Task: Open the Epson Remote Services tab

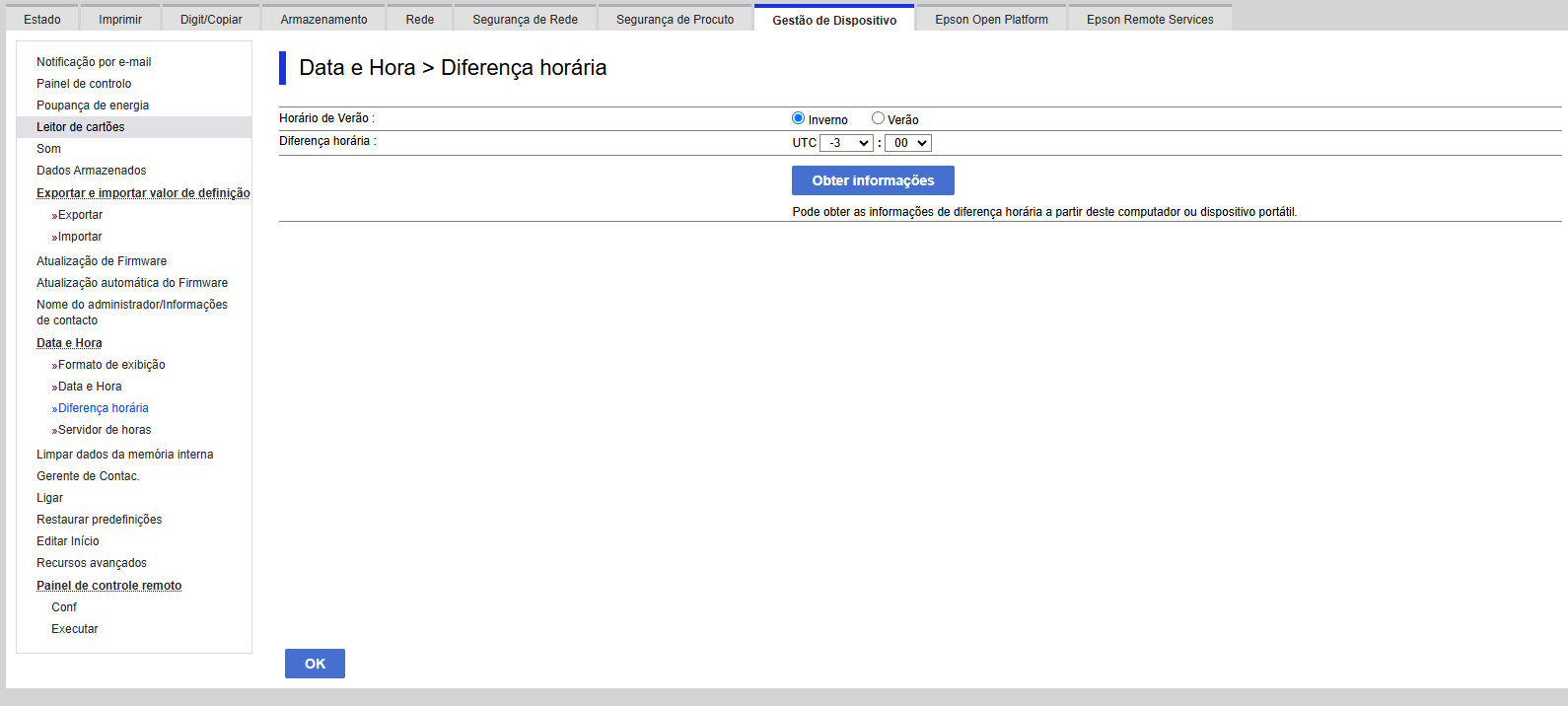Action: click(1150, 20)
